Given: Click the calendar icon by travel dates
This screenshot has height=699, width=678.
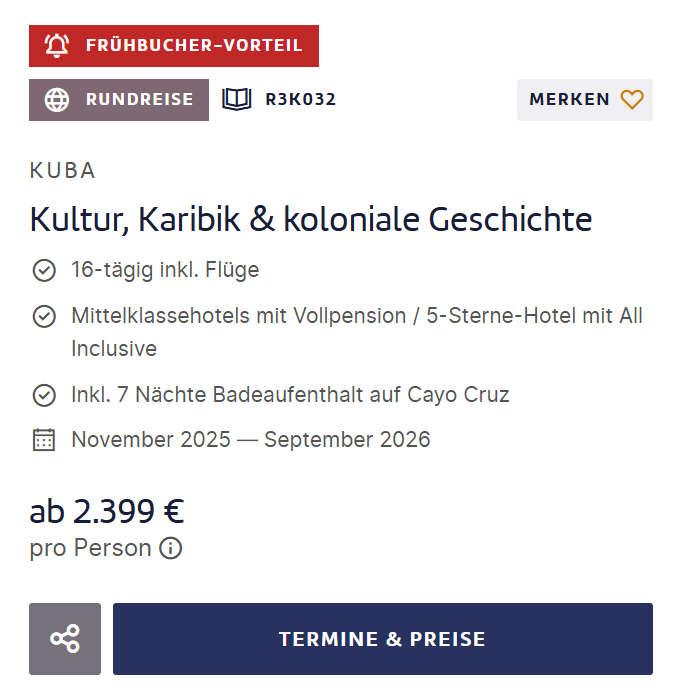Looking at the screenshot, I should pyautogui.click(x=44, y=440).
